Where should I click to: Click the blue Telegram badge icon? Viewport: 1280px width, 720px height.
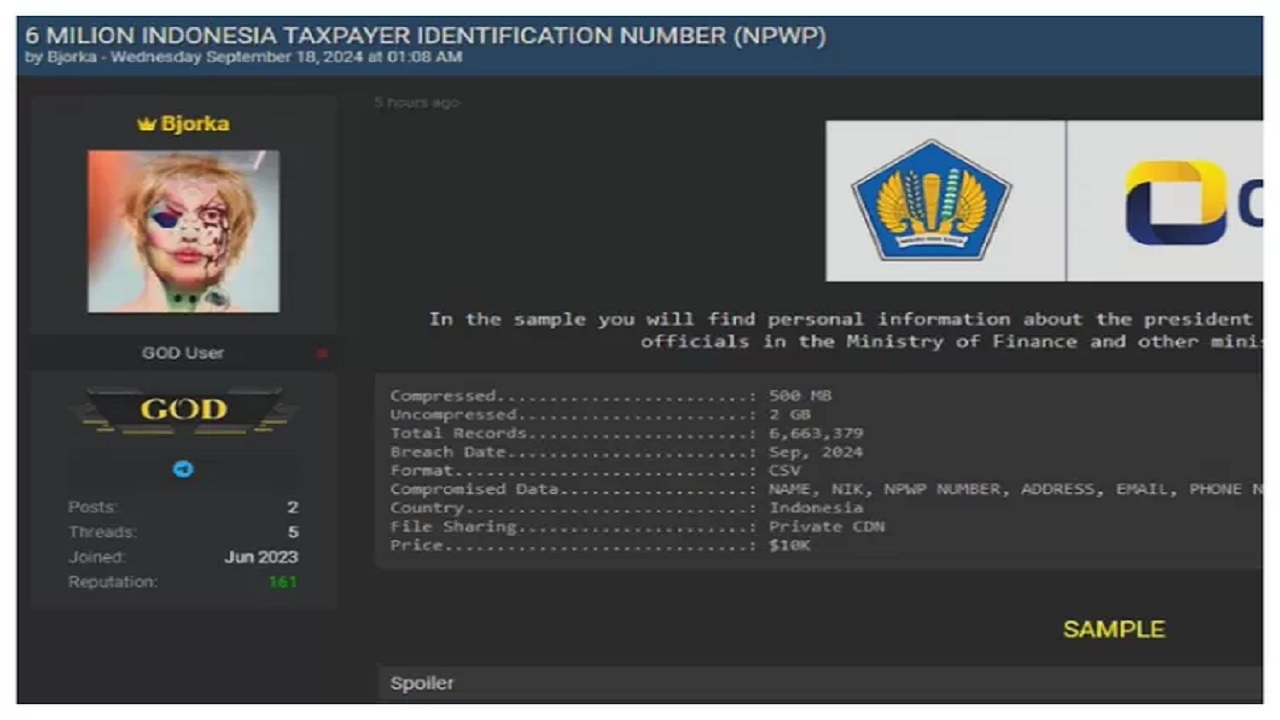pyautogui.click(x=183, y=468)
